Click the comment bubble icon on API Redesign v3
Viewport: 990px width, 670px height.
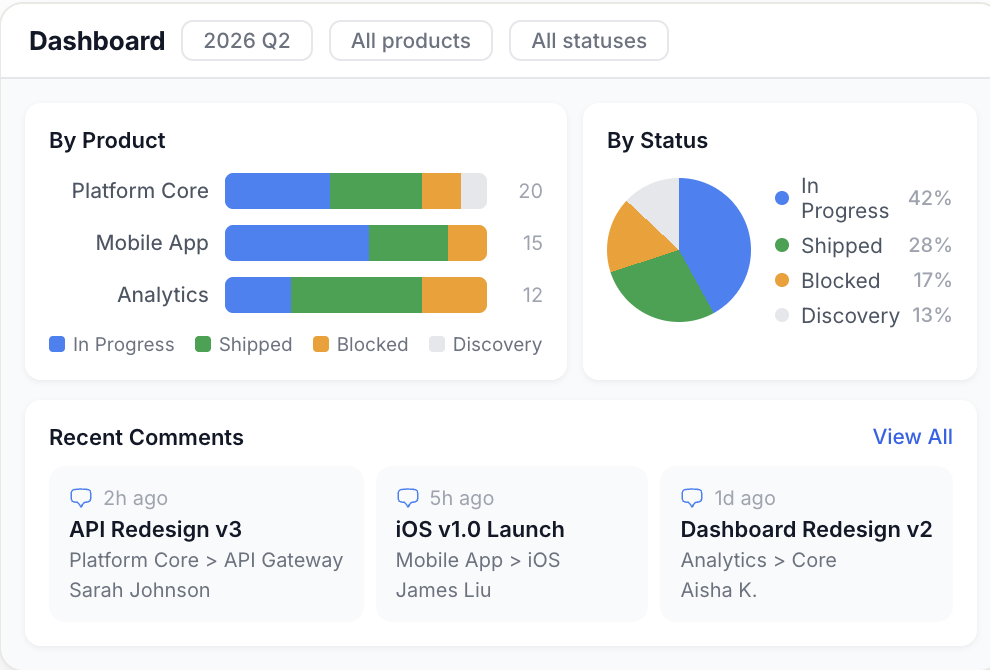[x=83, y=497]
